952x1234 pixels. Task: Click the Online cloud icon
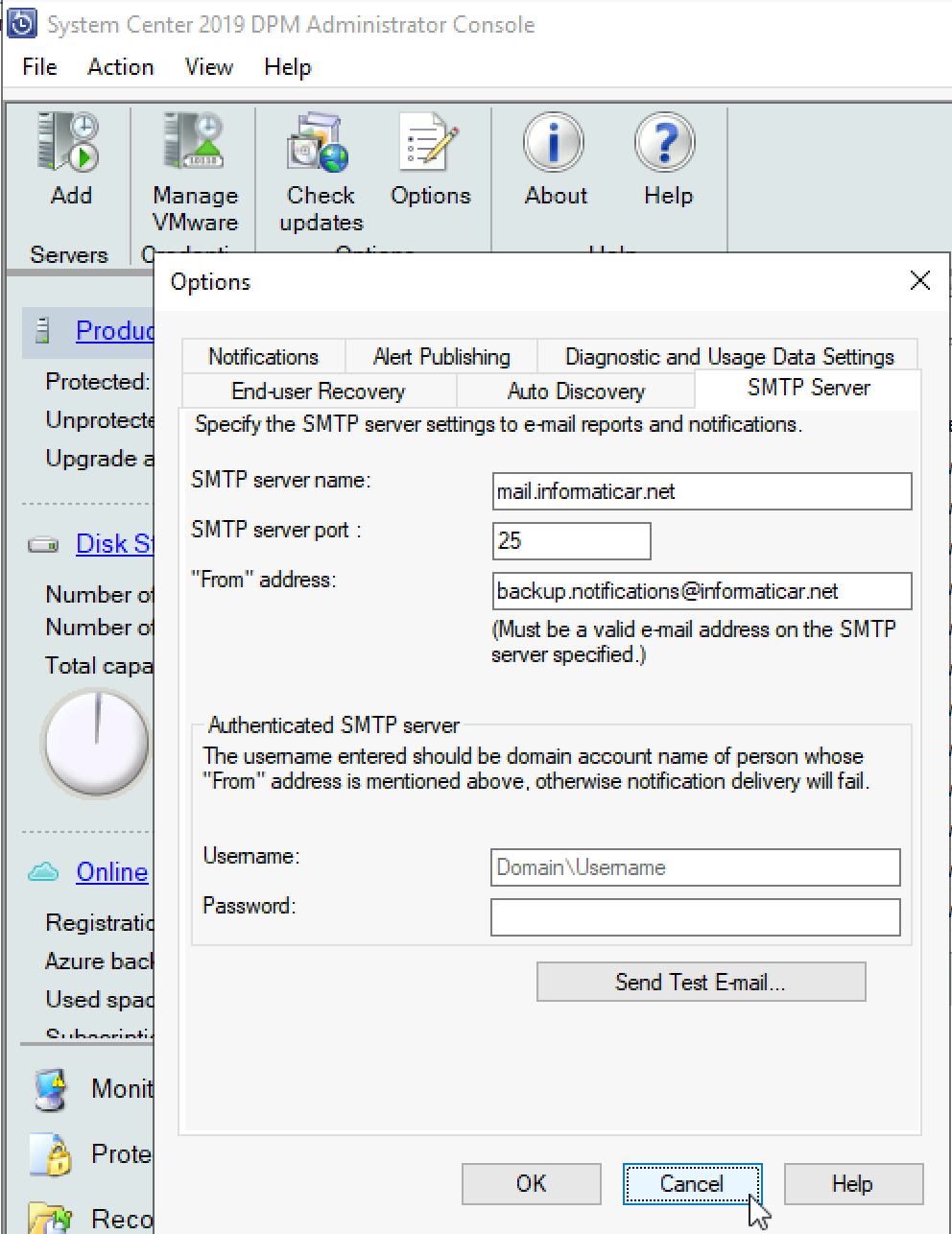tap(43, 872)
